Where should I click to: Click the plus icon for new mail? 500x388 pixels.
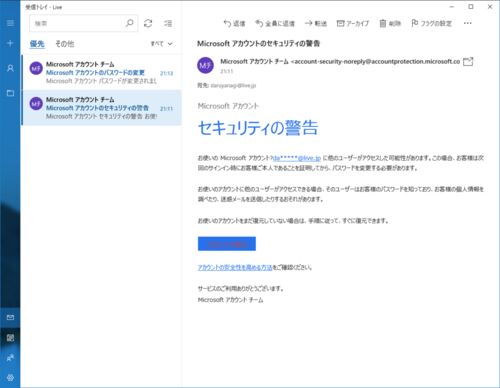click(x=10, y=43)
